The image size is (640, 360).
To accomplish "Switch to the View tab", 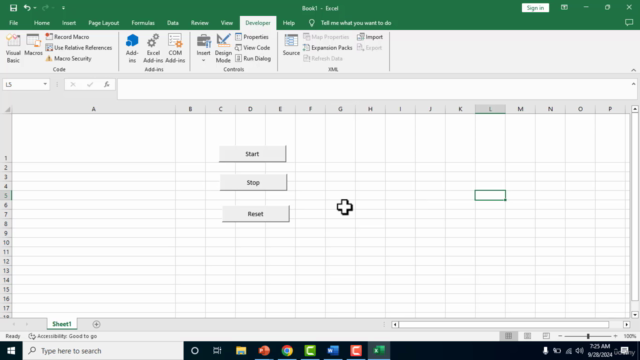I will point(227,23).
